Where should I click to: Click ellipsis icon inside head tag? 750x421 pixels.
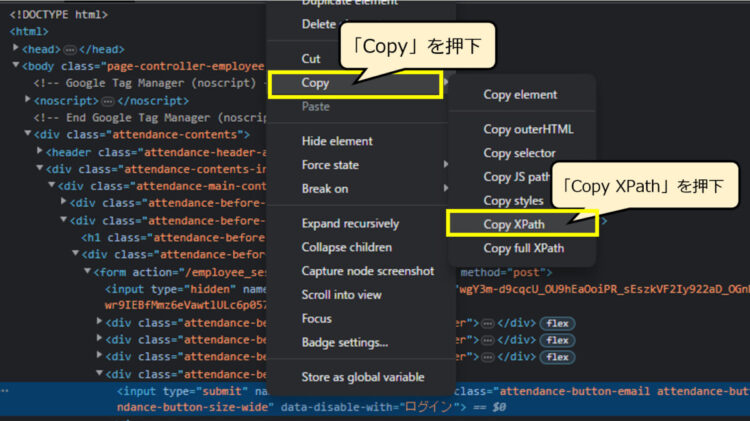click(70, 50)
